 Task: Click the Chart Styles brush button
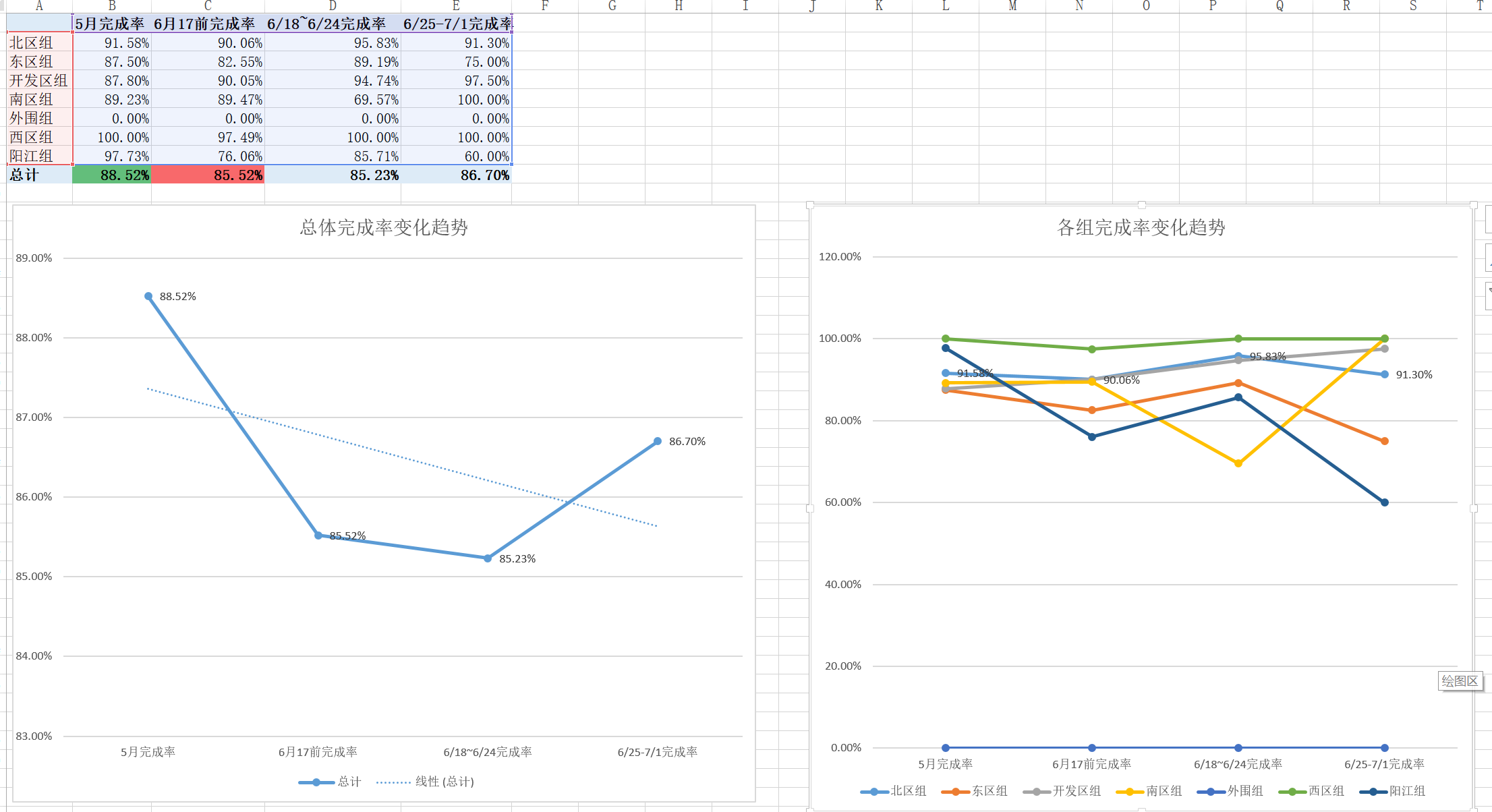pos(1489,258)
